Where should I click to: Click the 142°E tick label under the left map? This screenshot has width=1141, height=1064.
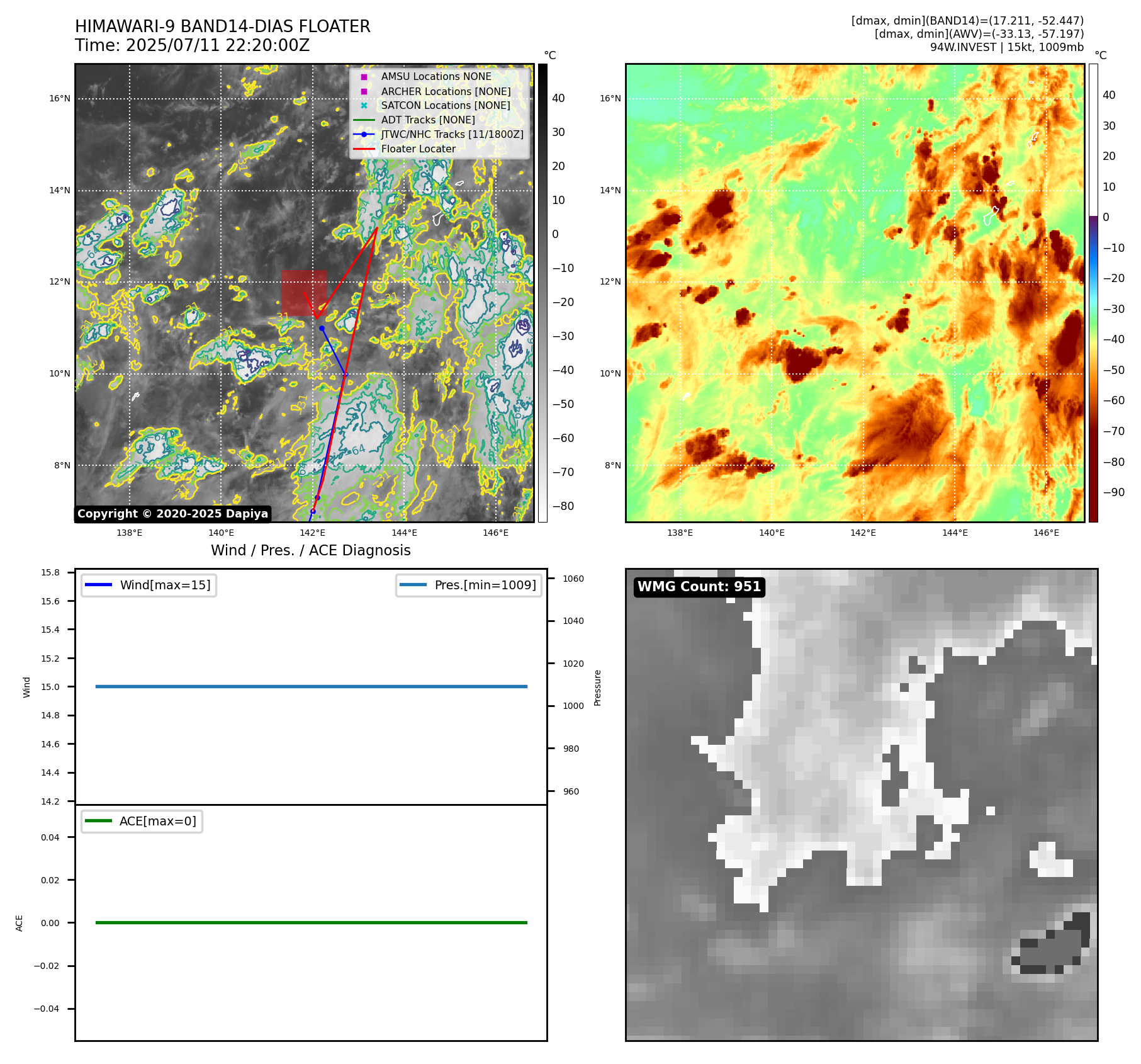tap(313, 533)
